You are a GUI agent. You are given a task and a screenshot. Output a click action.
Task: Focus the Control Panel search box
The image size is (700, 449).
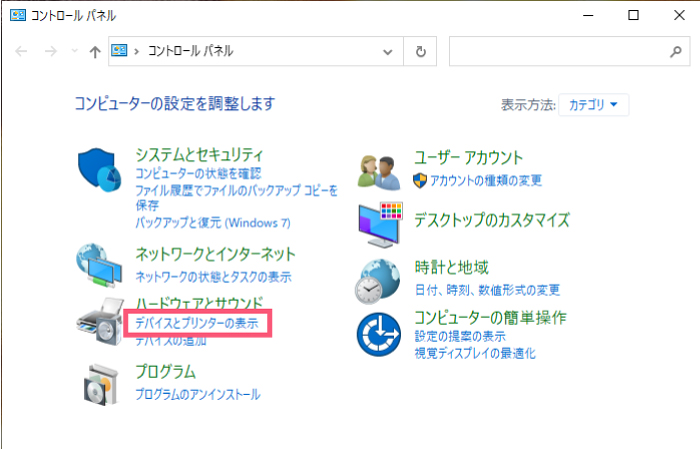pyautogui.click(x=570, y=52)
